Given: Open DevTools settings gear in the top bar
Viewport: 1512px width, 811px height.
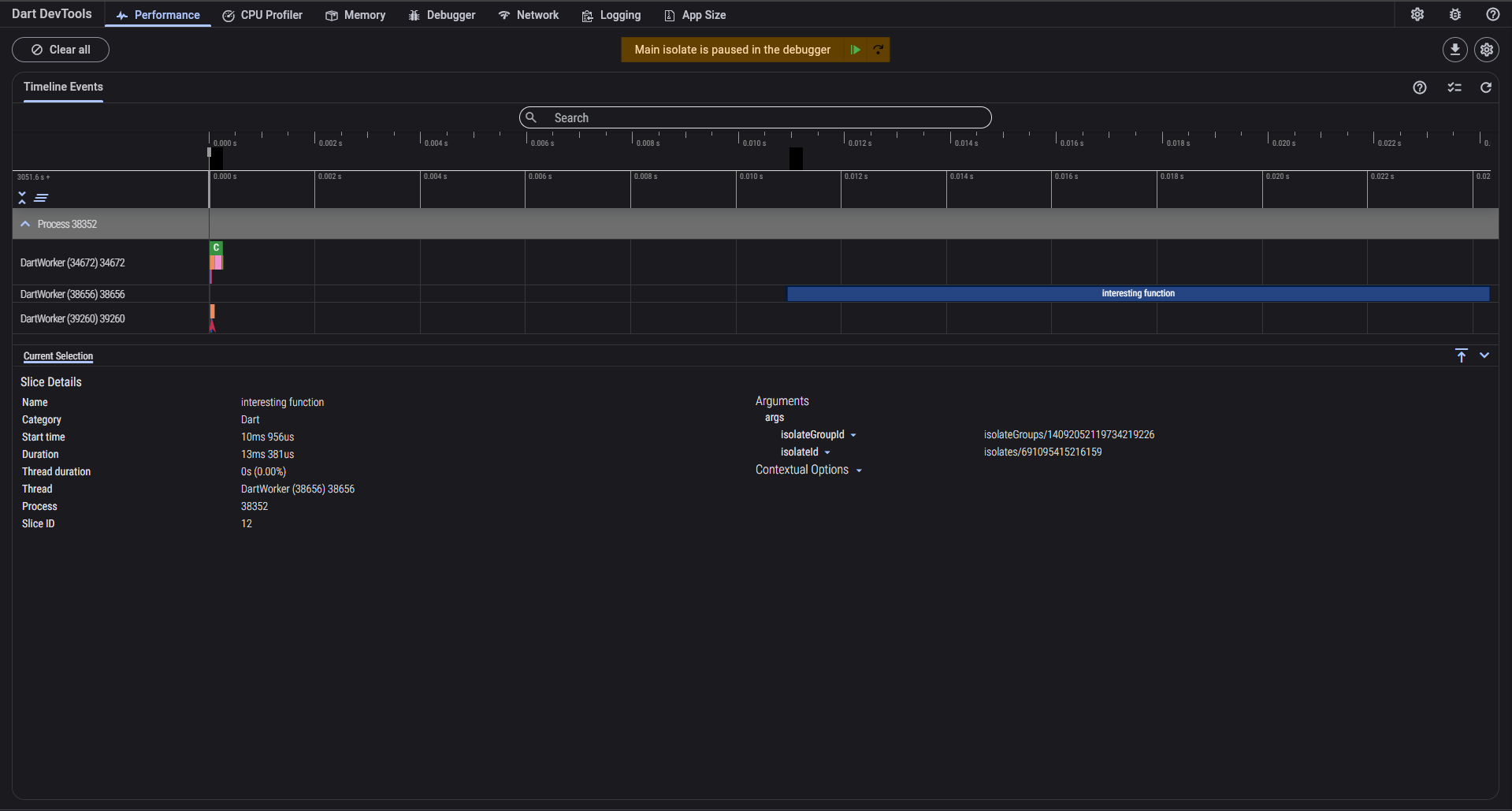Looking at the screenshot, I should 1417,14.
